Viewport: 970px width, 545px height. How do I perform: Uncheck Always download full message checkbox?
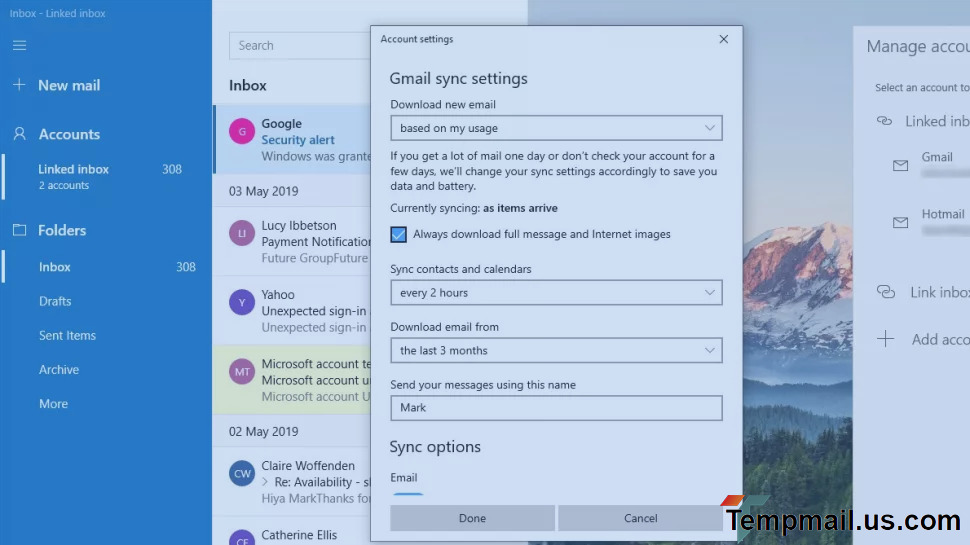pos(399,234)
